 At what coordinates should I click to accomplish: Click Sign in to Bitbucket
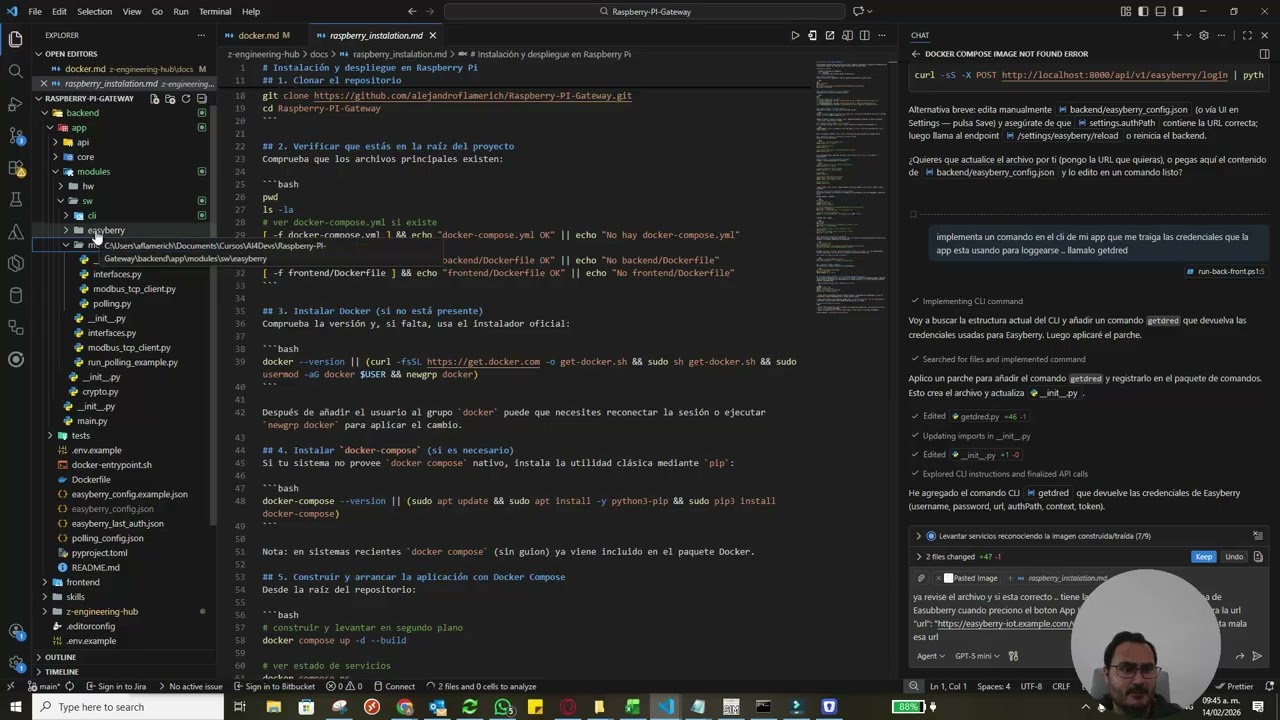(274, 686)
